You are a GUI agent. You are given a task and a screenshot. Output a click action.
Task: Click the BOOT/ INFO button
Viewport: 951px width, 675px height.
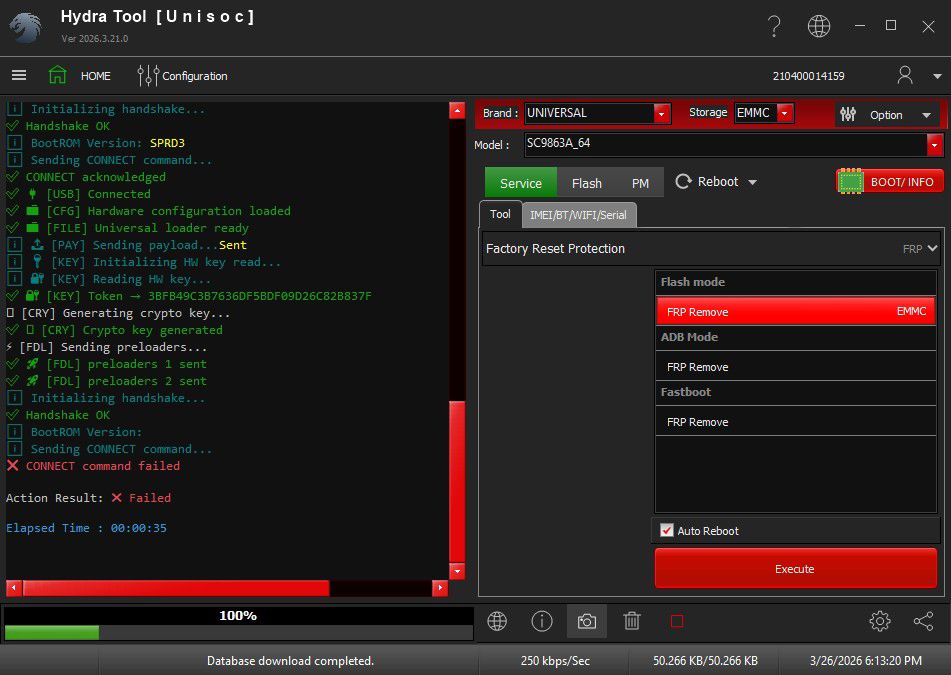tap(890, 181)
